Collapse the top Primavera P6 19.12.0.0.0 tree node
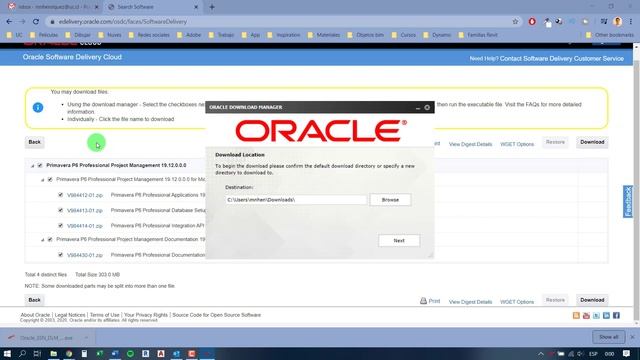This screenshot has height=360, width=640. click(x=33, y=166)
